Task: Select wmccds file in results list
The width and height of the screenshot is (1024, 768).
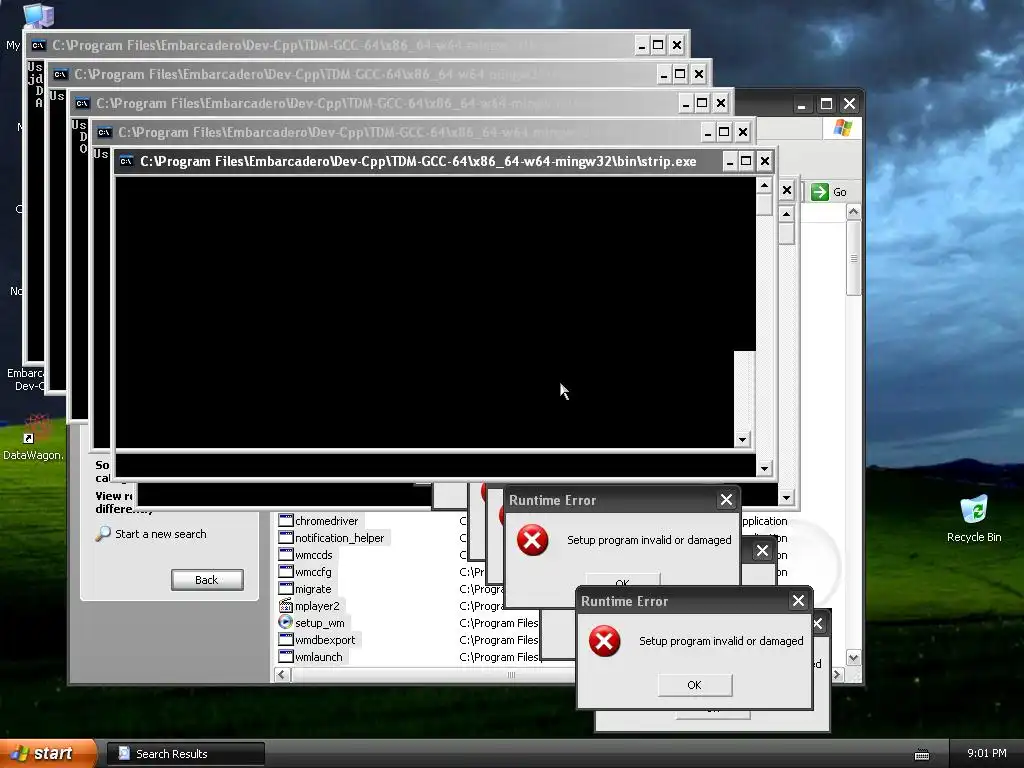Action: 313,555
